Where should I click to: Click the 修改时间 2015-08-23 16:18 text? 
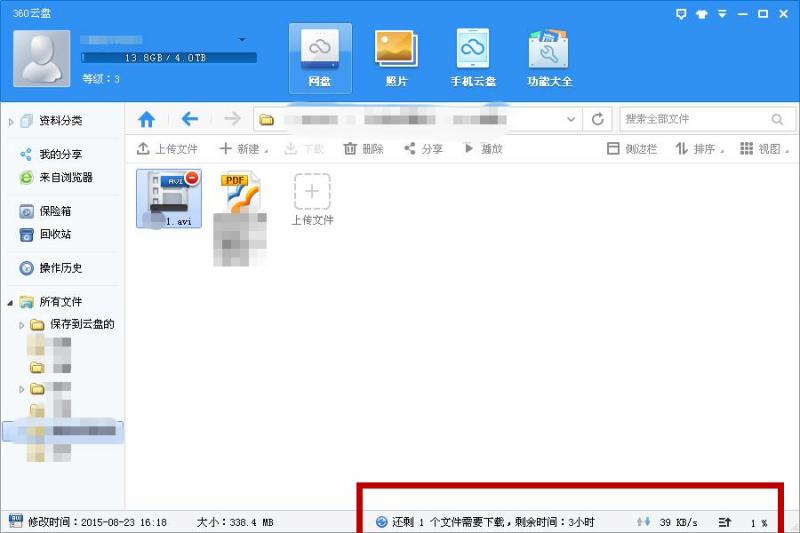(97, 522)
